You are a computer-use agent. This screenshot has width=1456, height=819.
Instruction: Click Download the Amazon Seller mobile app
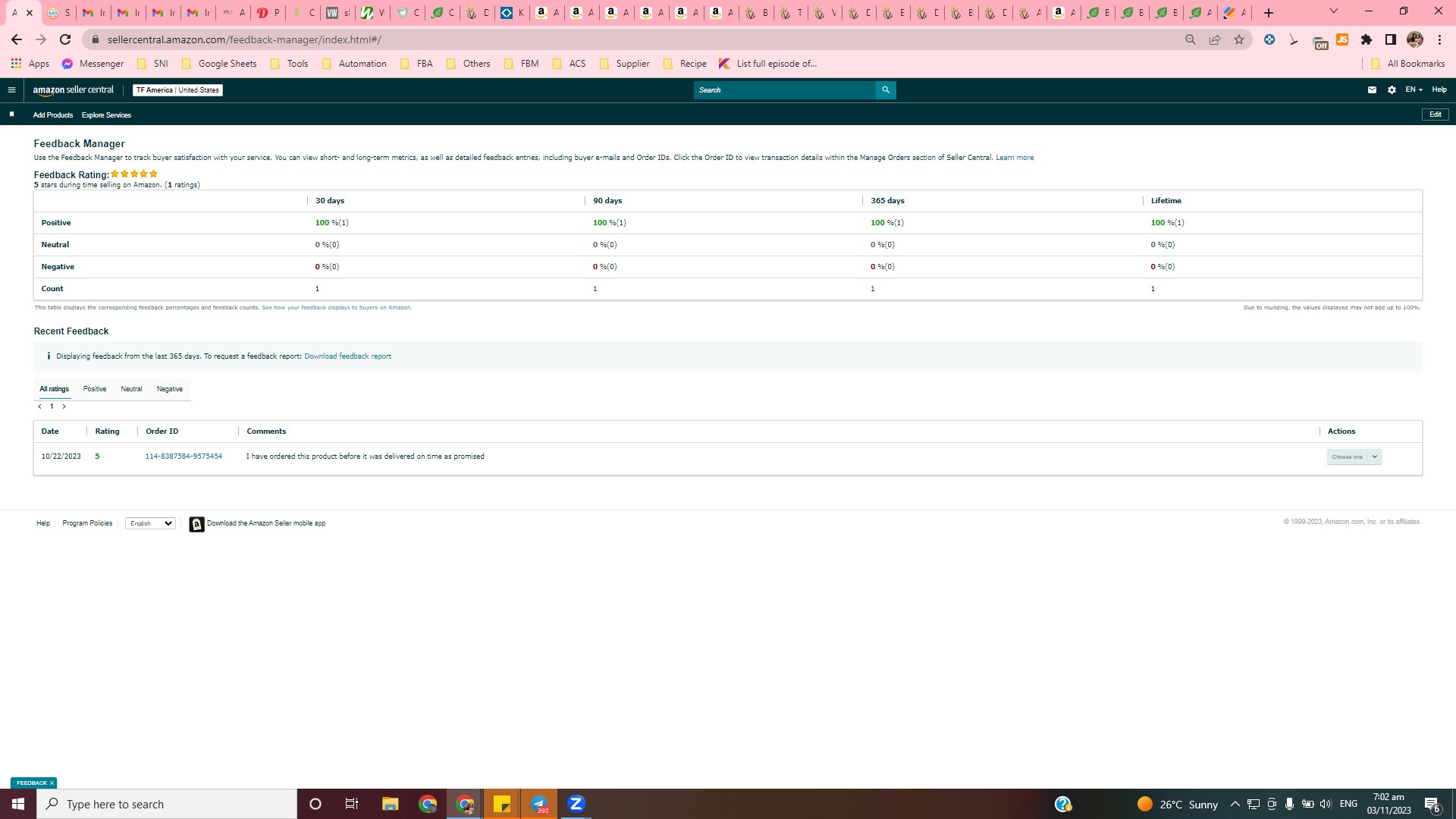pos(265,523)
